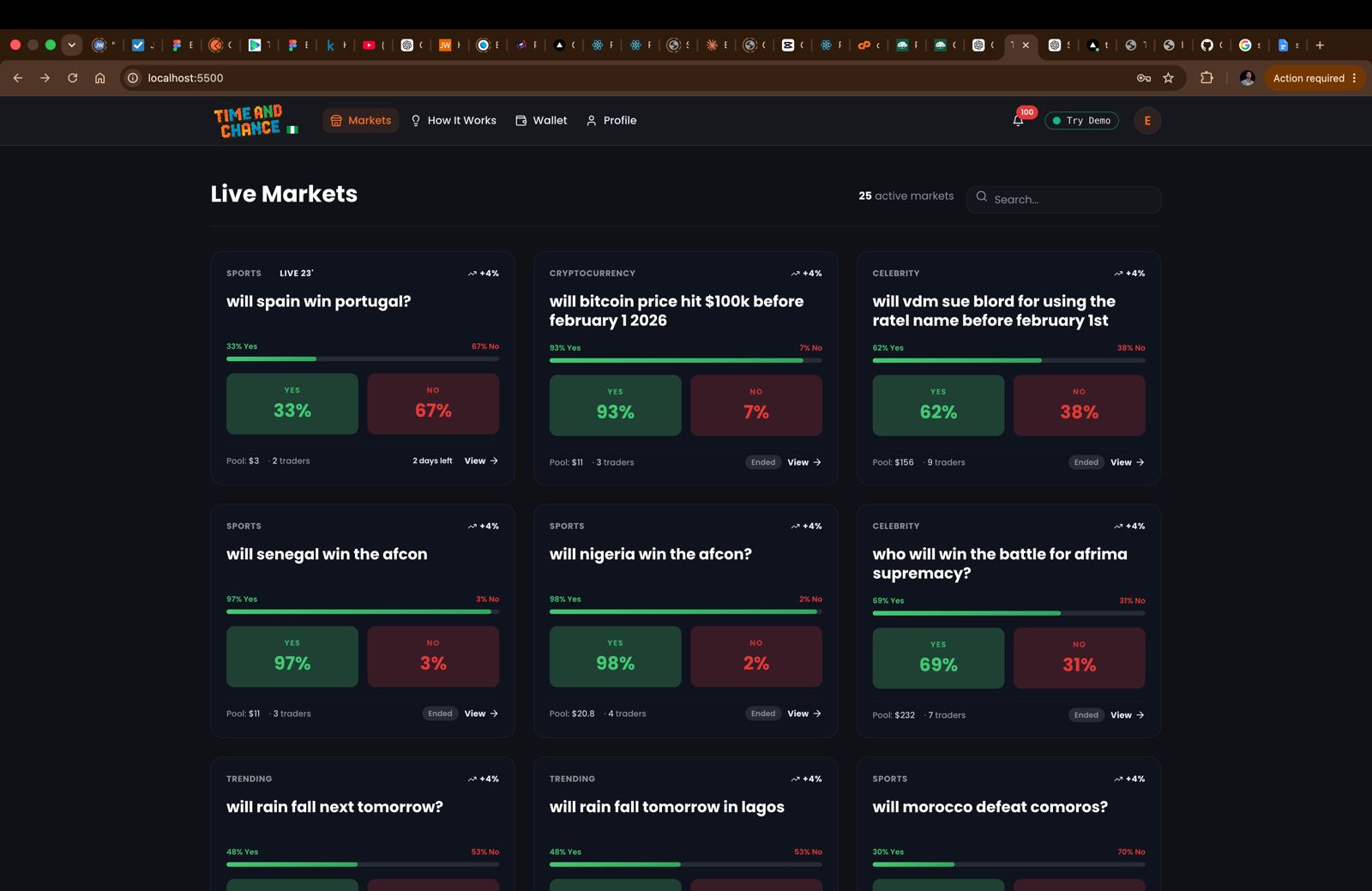Screen dimensions: 1372x891
Task: Pick YES 62% on the vdm blord market
Action: (x=938, y=406)
